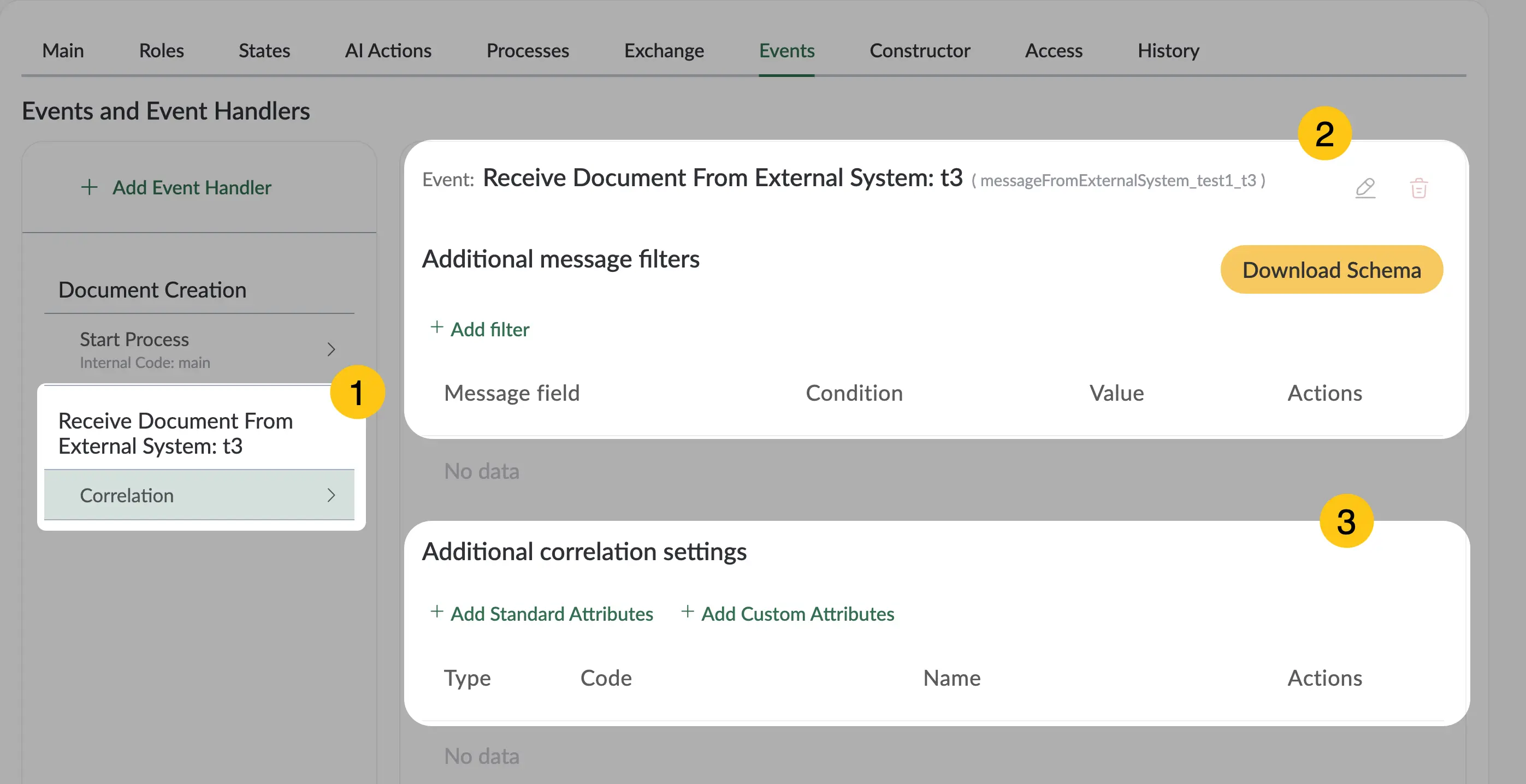Click the plus icon beside Add Event Handler

(x=89, y=187)
